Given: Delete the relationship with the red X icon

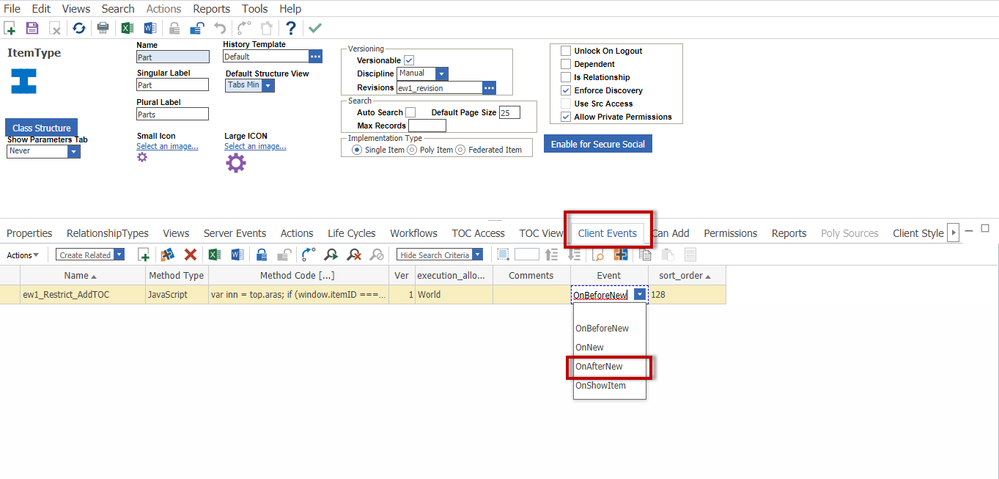Looking at the screenshot, I should tap(190, 255).
